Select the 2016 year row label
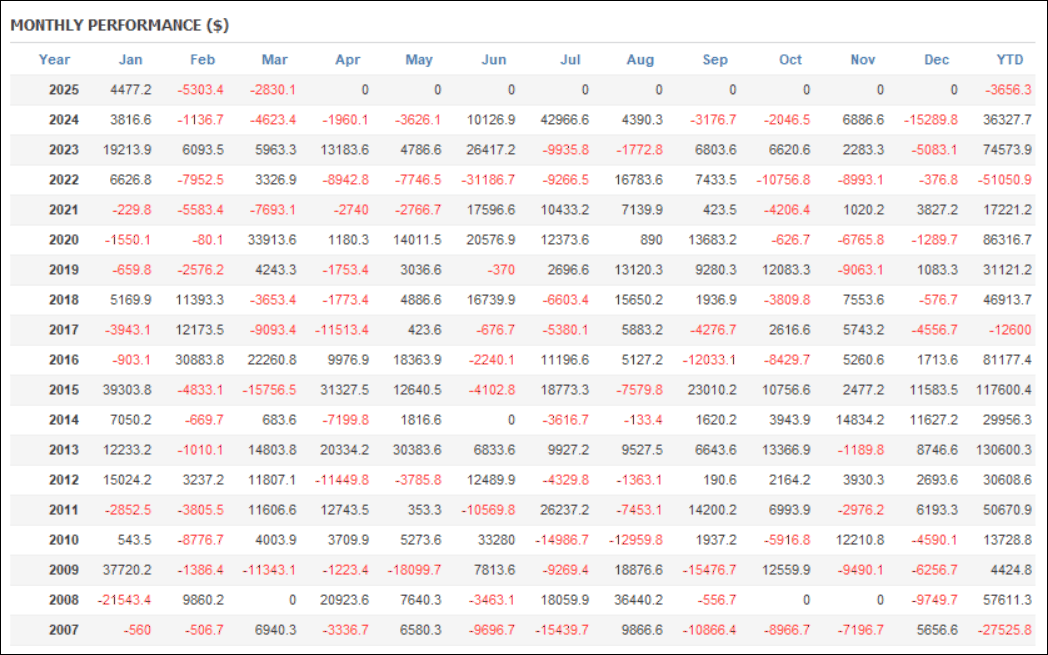The height and width of the screenshot is (655, 1048). pyautogui.click(x=63, y=360)
